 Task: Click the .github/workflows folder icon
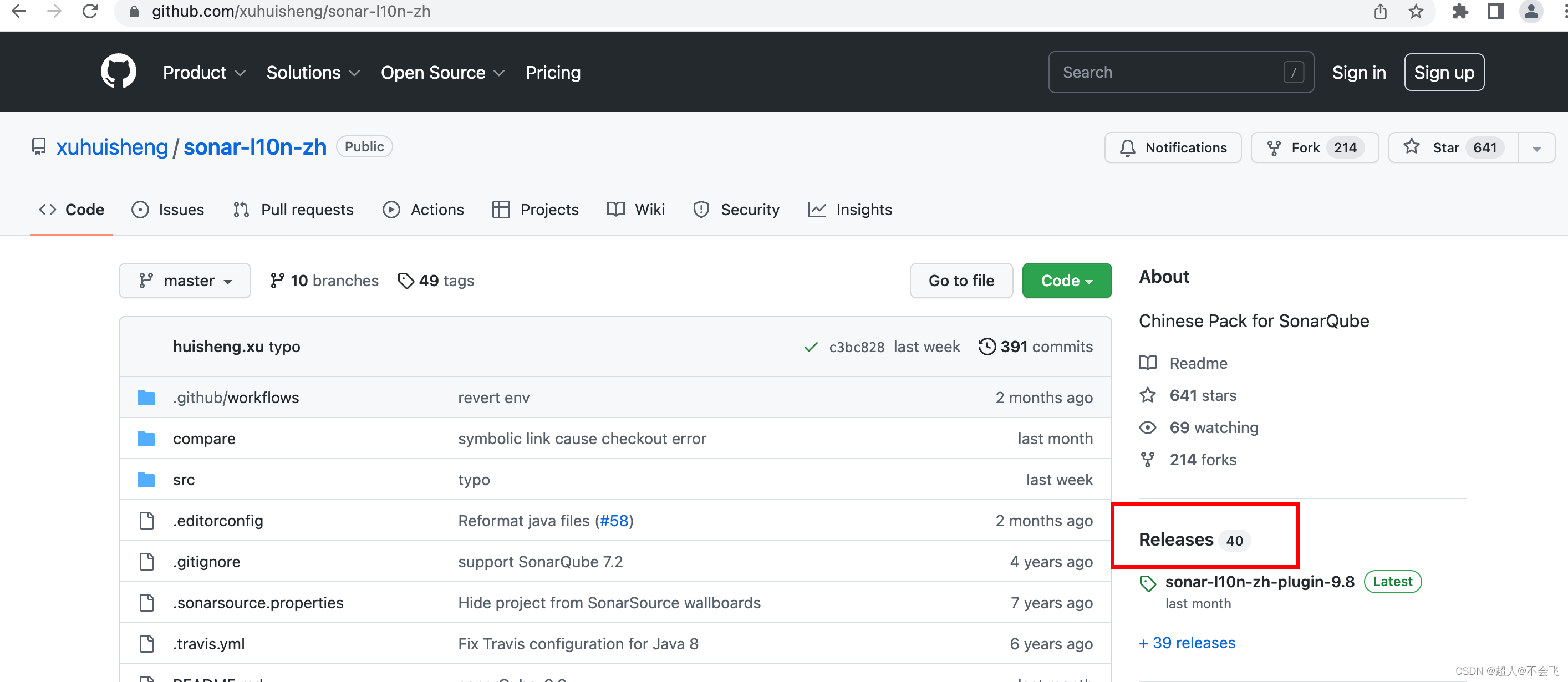(x=146, y=398)
